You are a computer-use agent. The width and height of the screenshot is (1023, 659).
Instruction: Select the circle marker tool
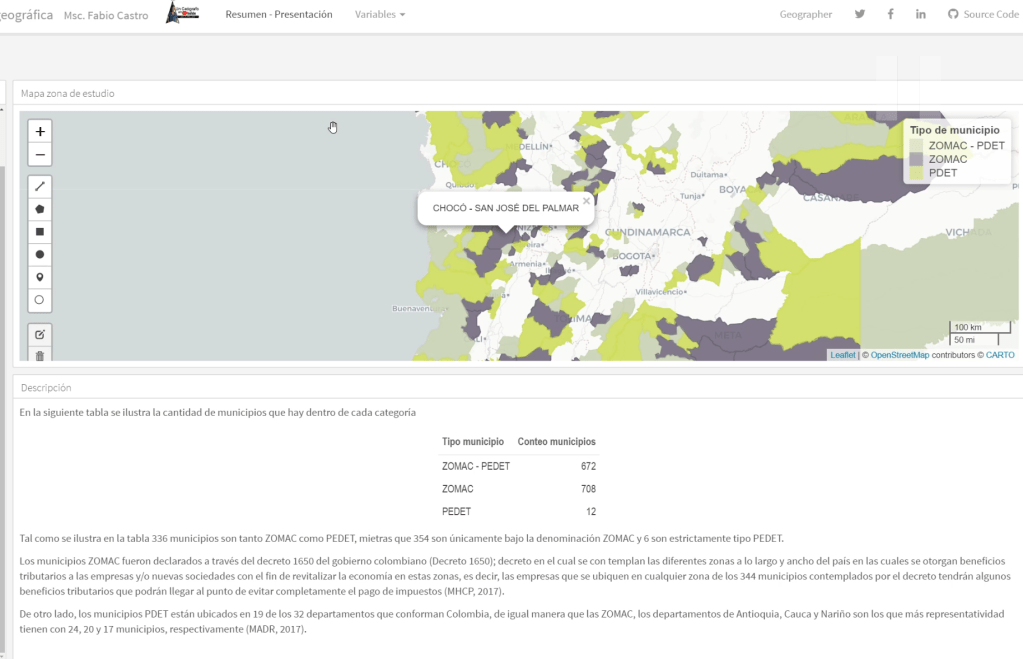point(40,300)
